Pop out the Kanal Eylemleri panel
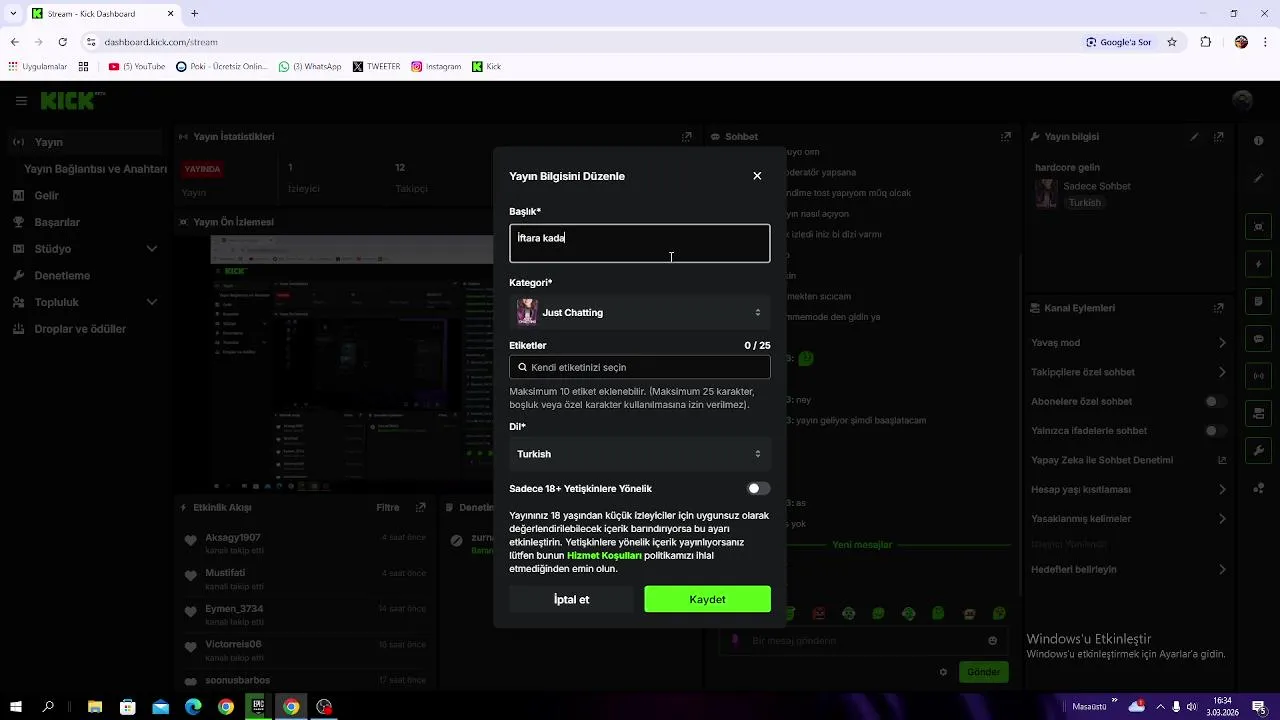The height and width of the screenshot is (720, 1280). [1219, 308]
